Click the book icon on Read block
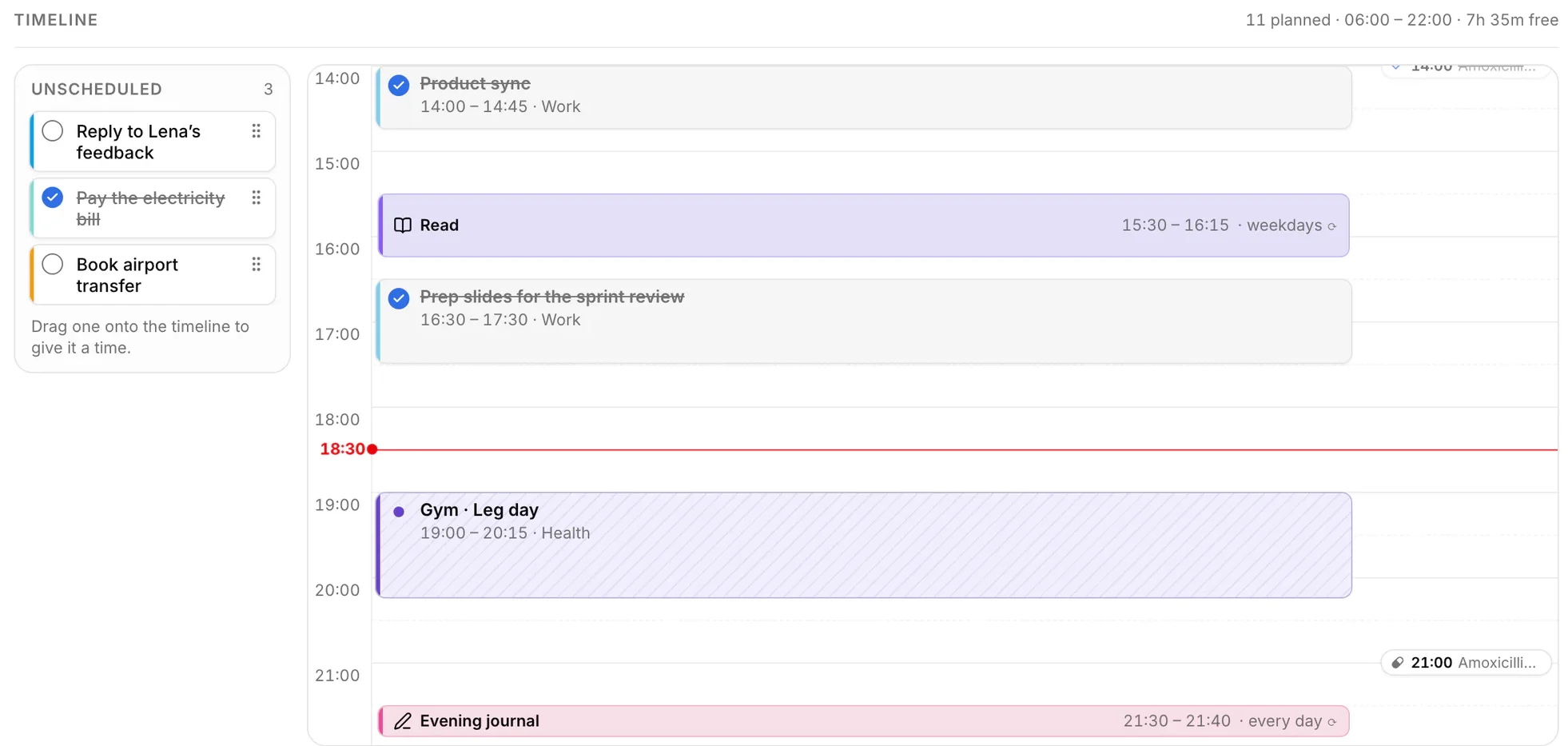1568x746 pixels. (x=403, y=225)
